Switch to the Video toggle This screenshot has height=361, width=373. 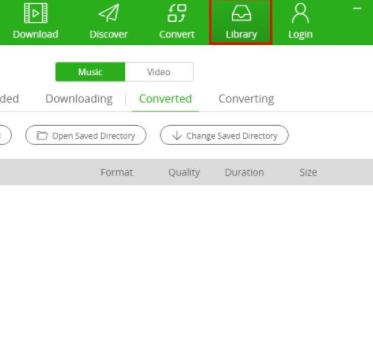(x=159, y=72)
